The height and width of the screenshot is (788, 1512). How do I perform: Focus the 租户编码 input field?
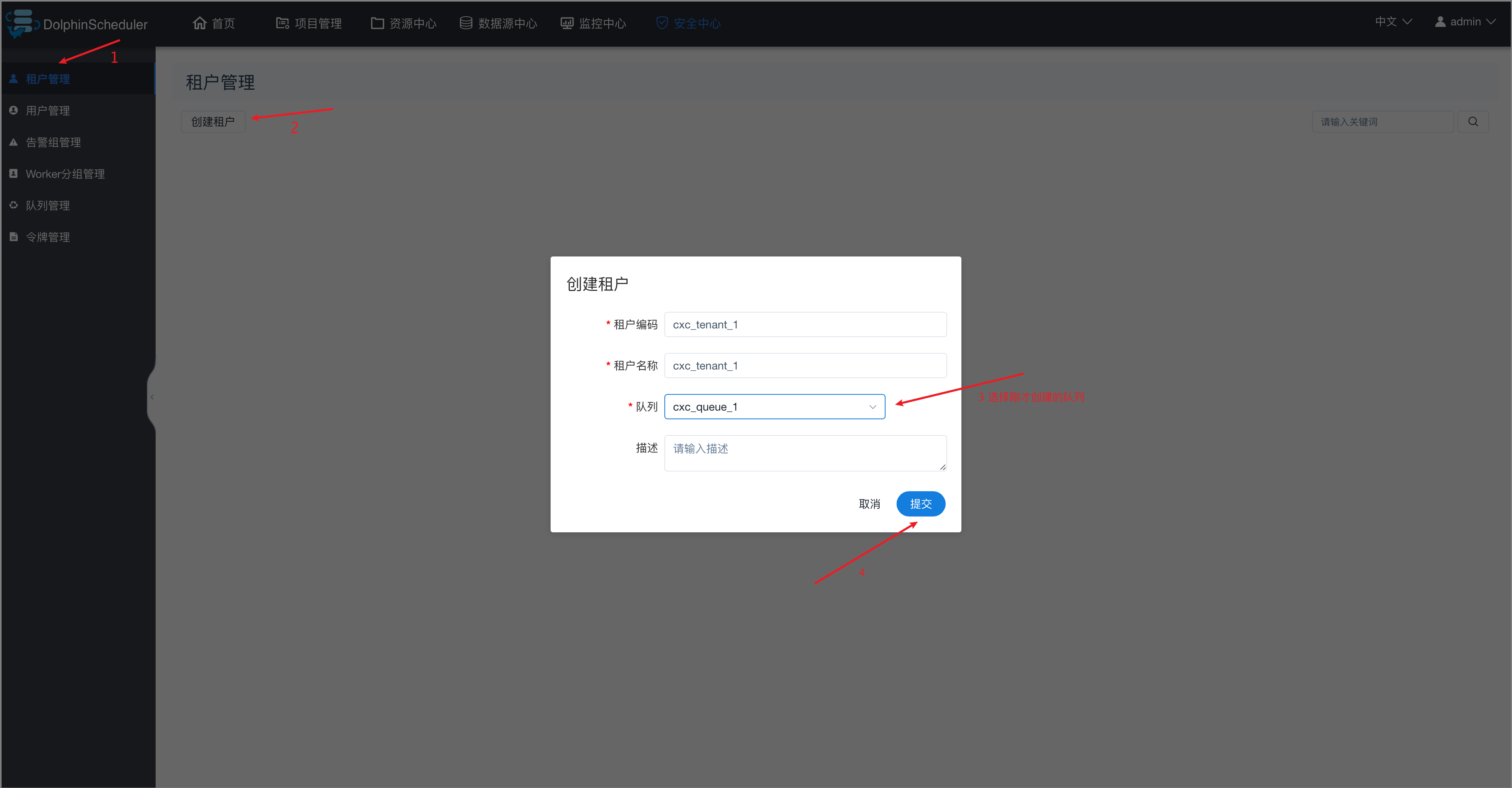[805, 324]
